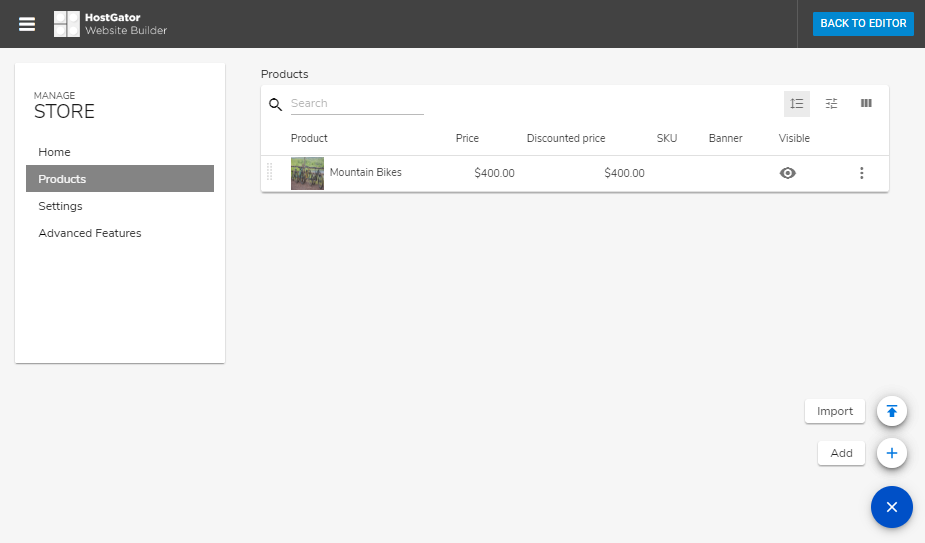Go to Home in store menu
The height and width of the screenshot is (543, 925).
coord(55,152)
